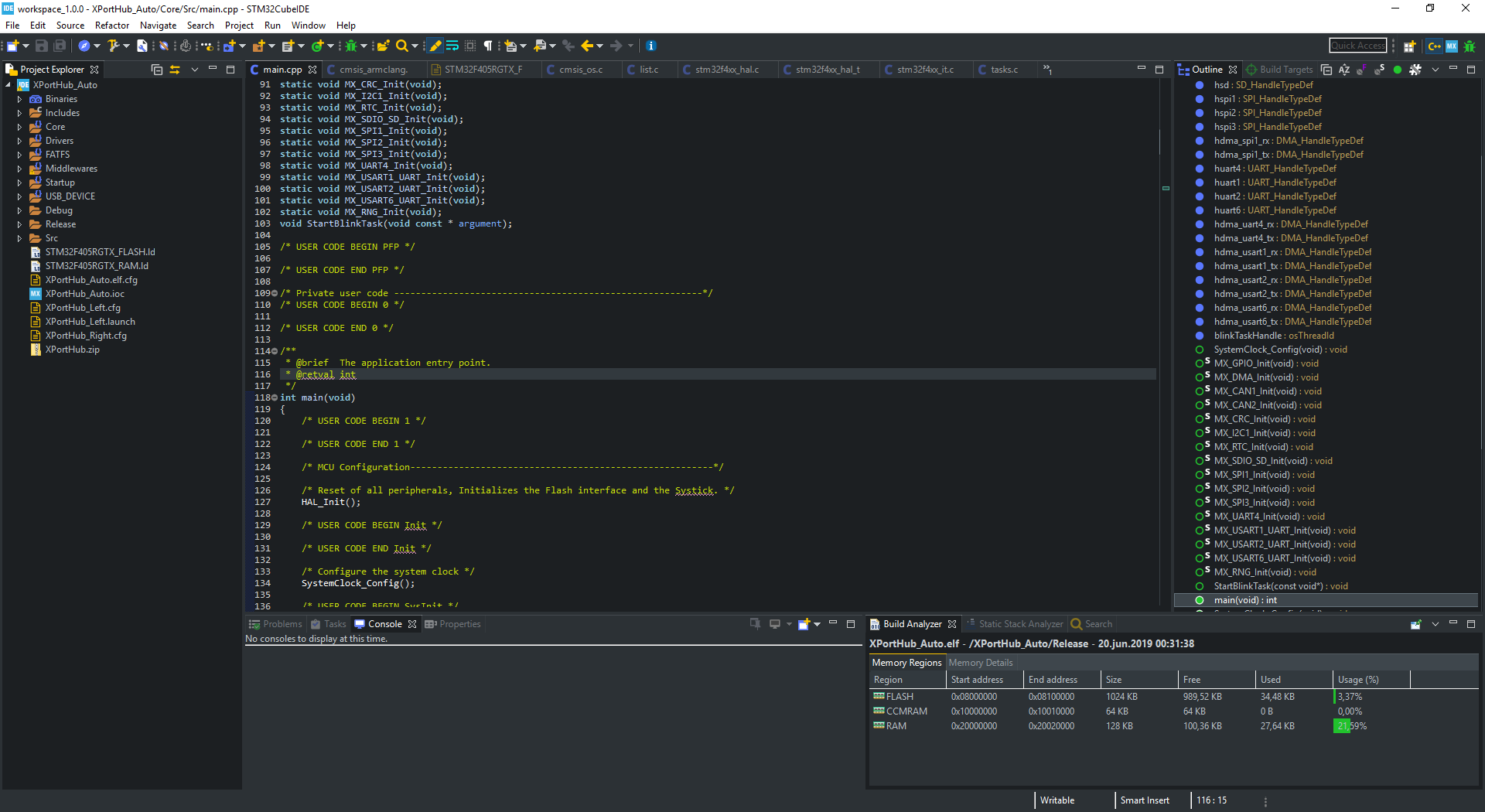The height and width of the screenshot is (812, 1485).
Task: Open the File menu
Action: [x=12, y=26]
